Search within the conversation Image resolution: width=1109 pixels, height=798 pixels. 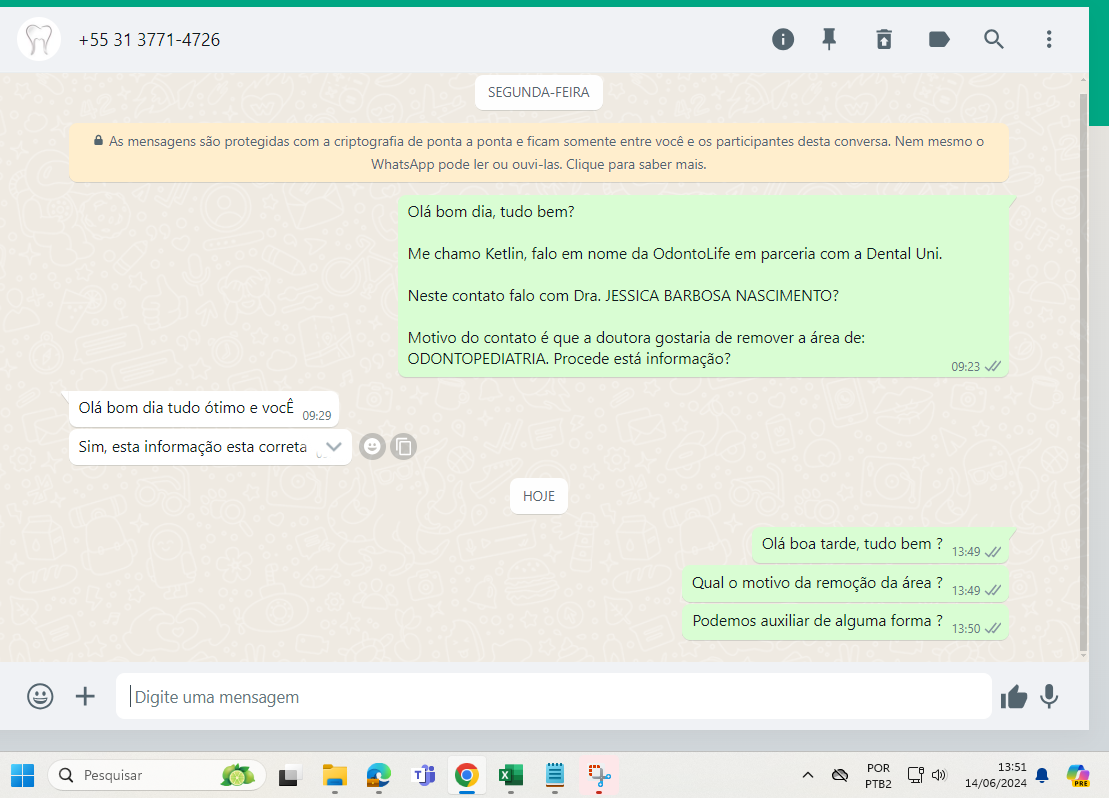click(994, 40)
